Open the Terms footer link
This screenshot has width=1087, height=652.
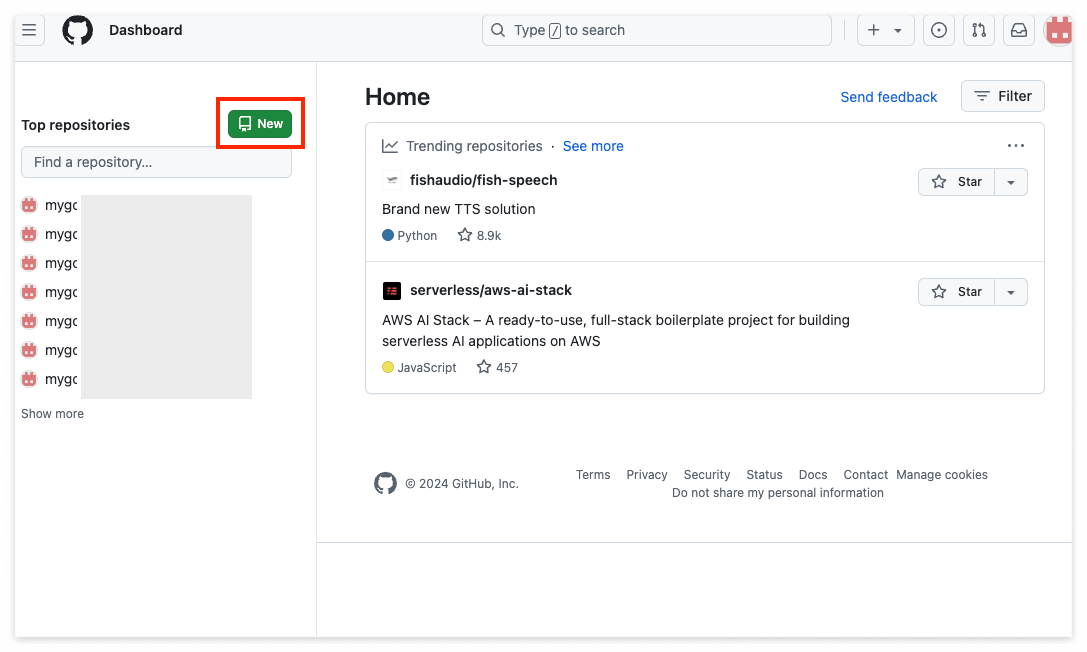(593, 475)
